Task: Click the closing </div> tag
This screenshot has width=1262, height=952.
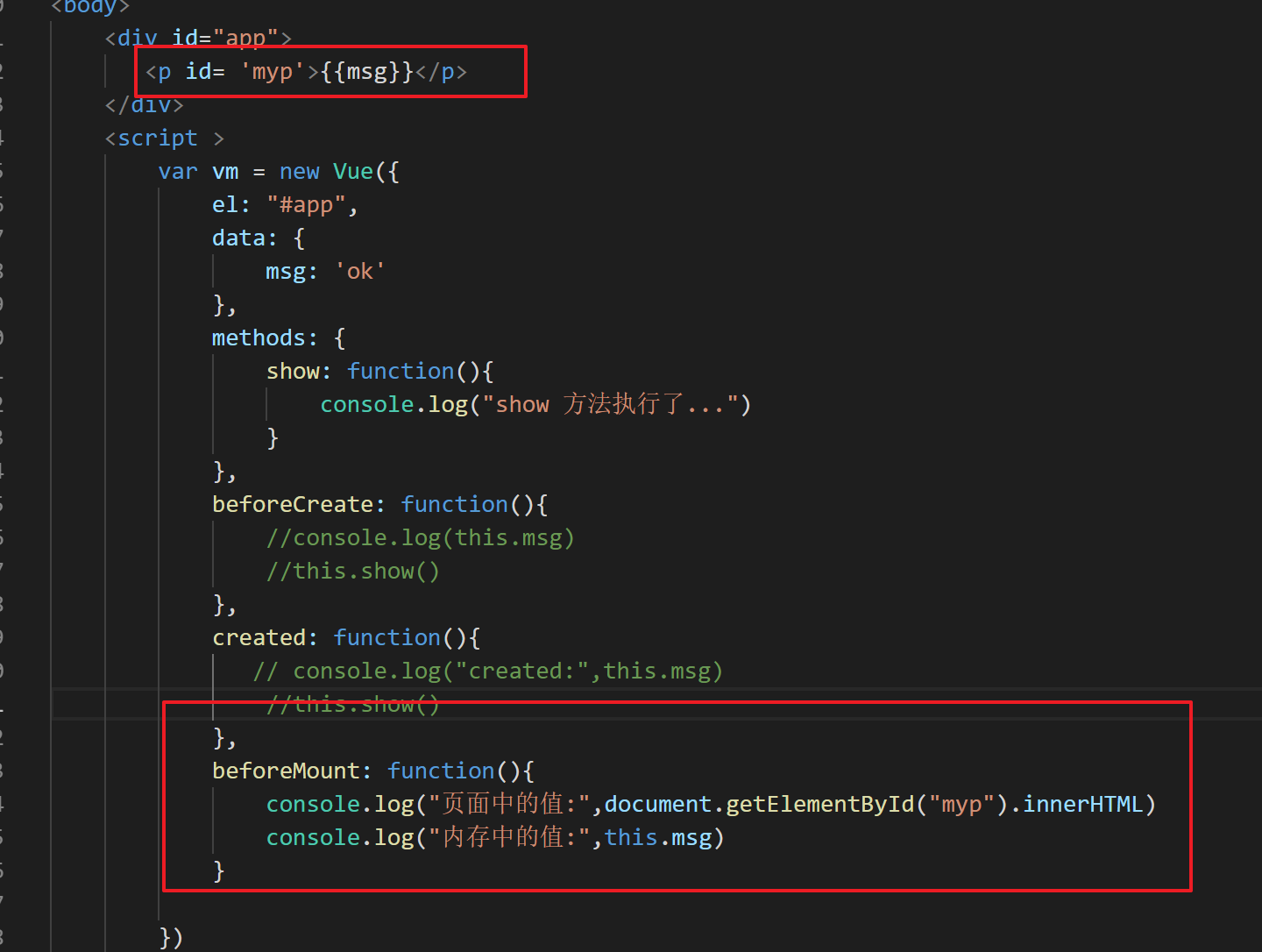Action: (145, 105)
